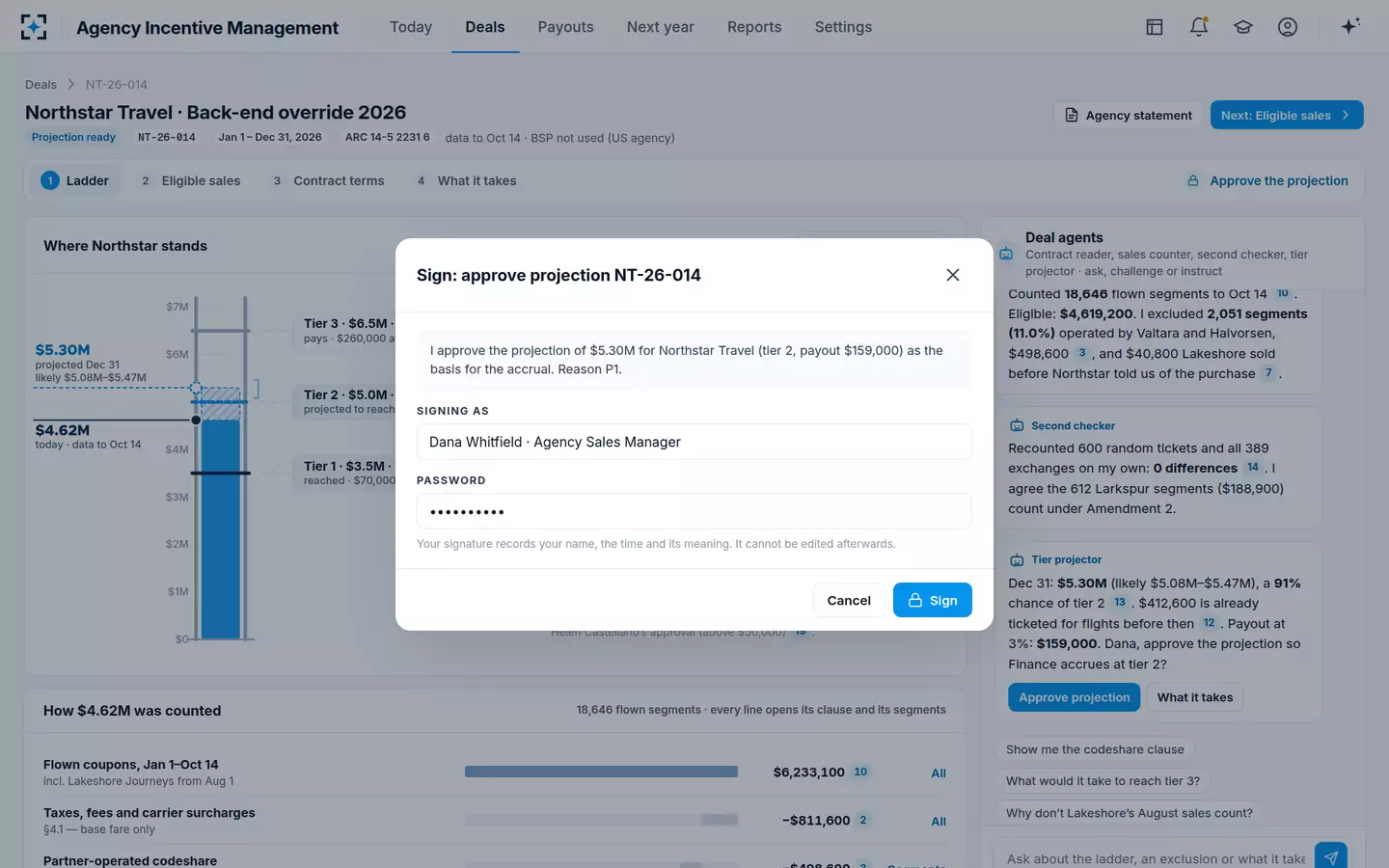1389x868 pixels.
Task: Cancel the signing dialog
Action: click(x=849, y=600)
